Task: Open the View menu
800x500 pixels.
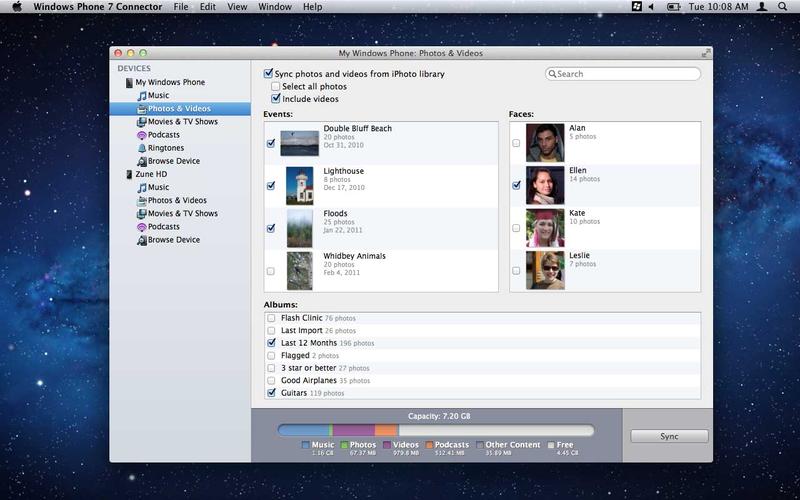Action: (x=237, y=7)
